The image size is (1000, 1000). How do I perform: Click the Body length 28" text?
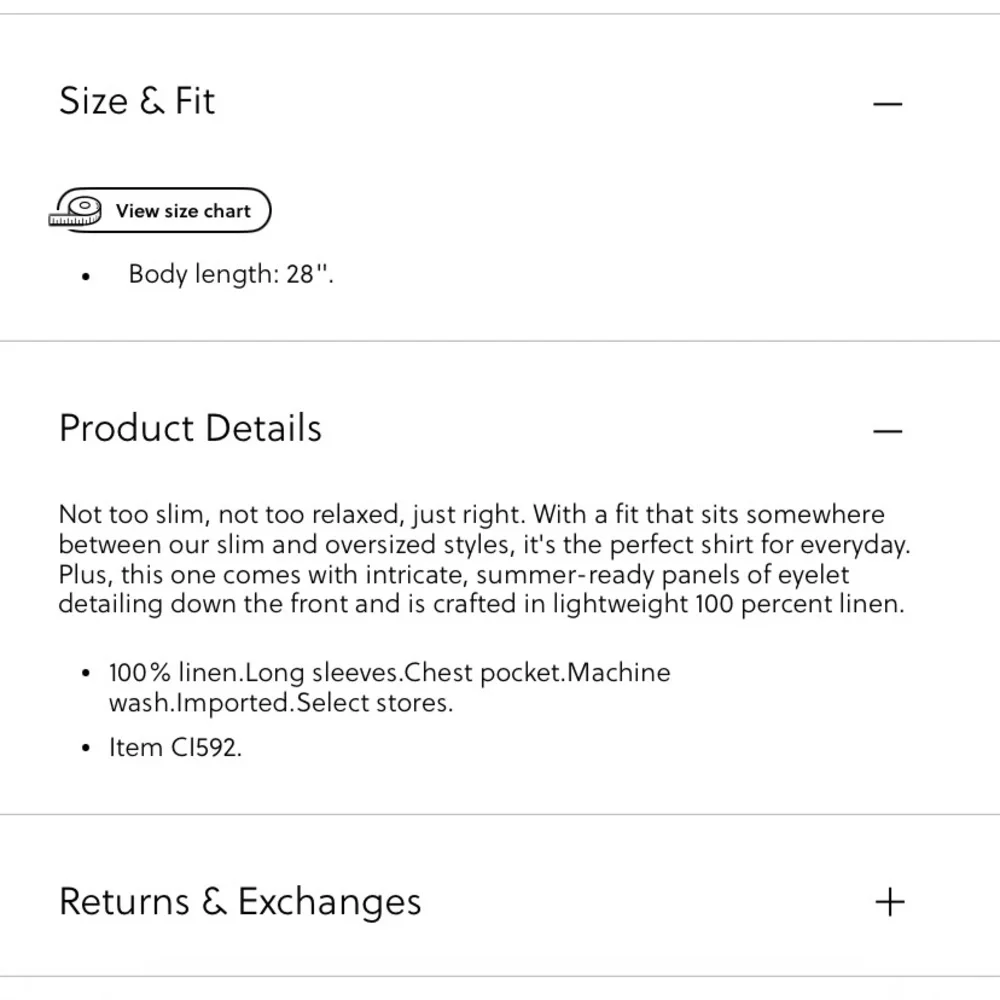[231, 274]
